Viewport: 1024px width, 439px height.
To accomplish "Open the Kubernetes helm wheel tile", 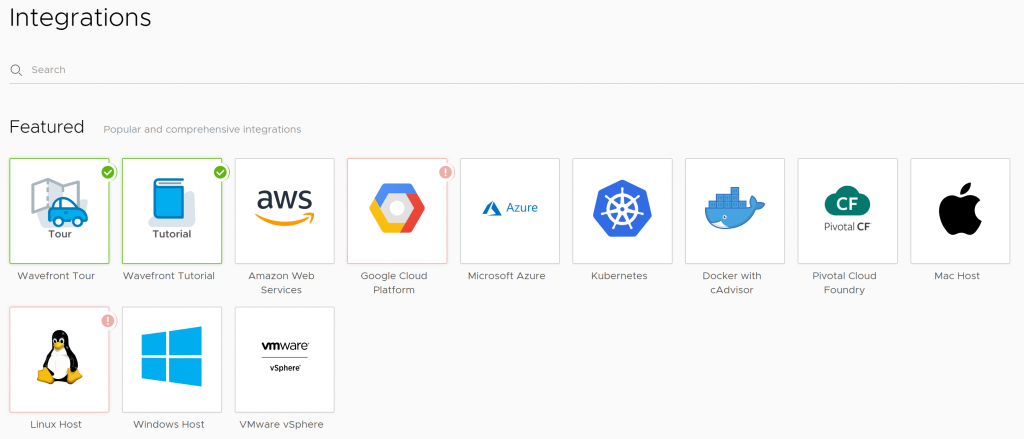I will click(x=622, y=210).
